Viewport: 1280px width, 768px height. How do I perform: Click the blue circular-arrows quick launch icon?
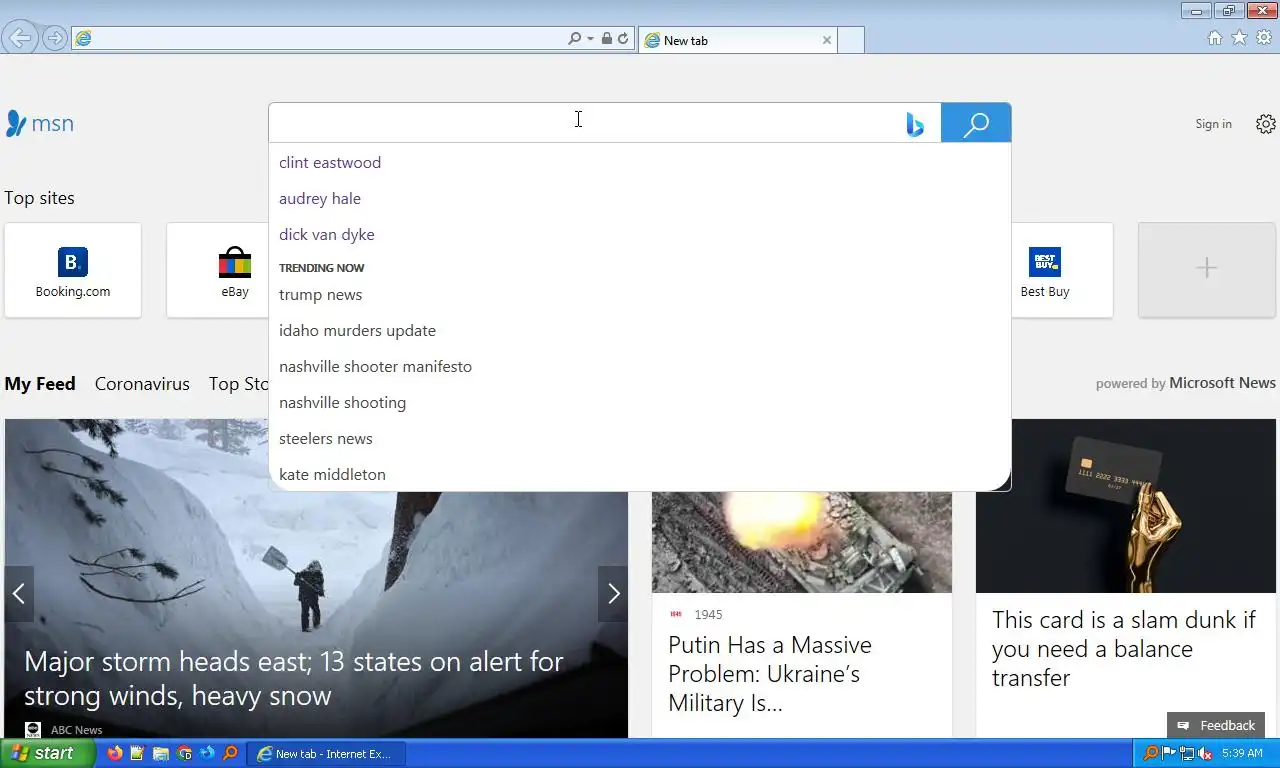coord(207,753)
